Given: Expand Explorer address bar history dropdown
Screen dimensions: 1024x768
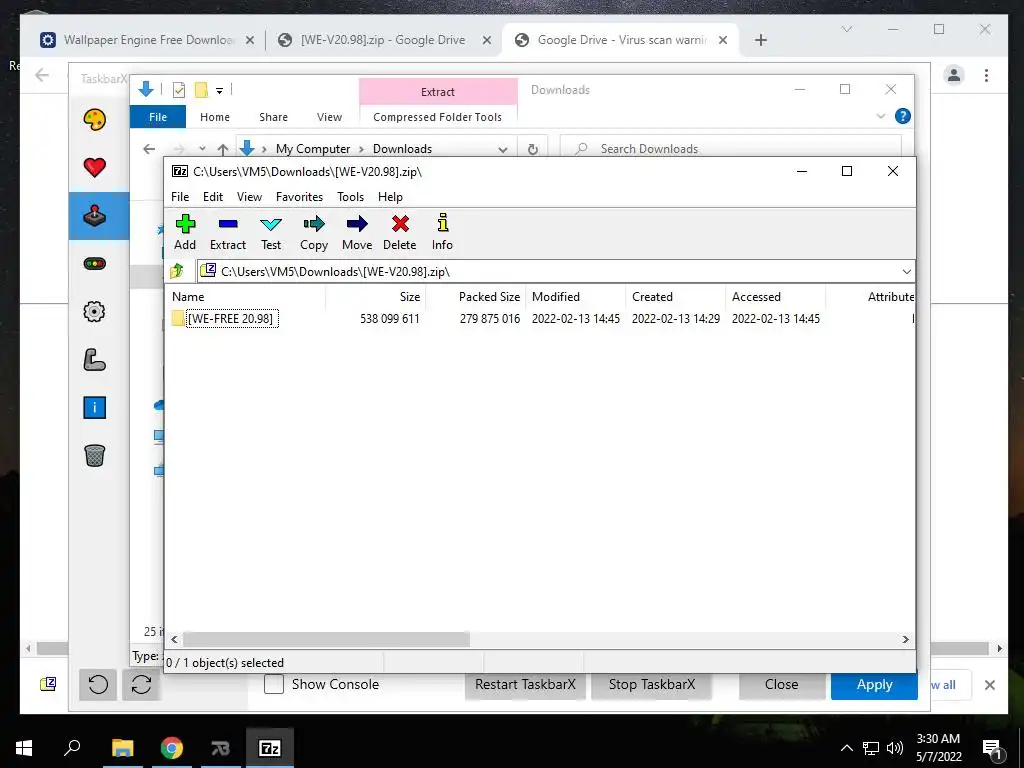Looking at the screenshot, I should click(503, 150).
